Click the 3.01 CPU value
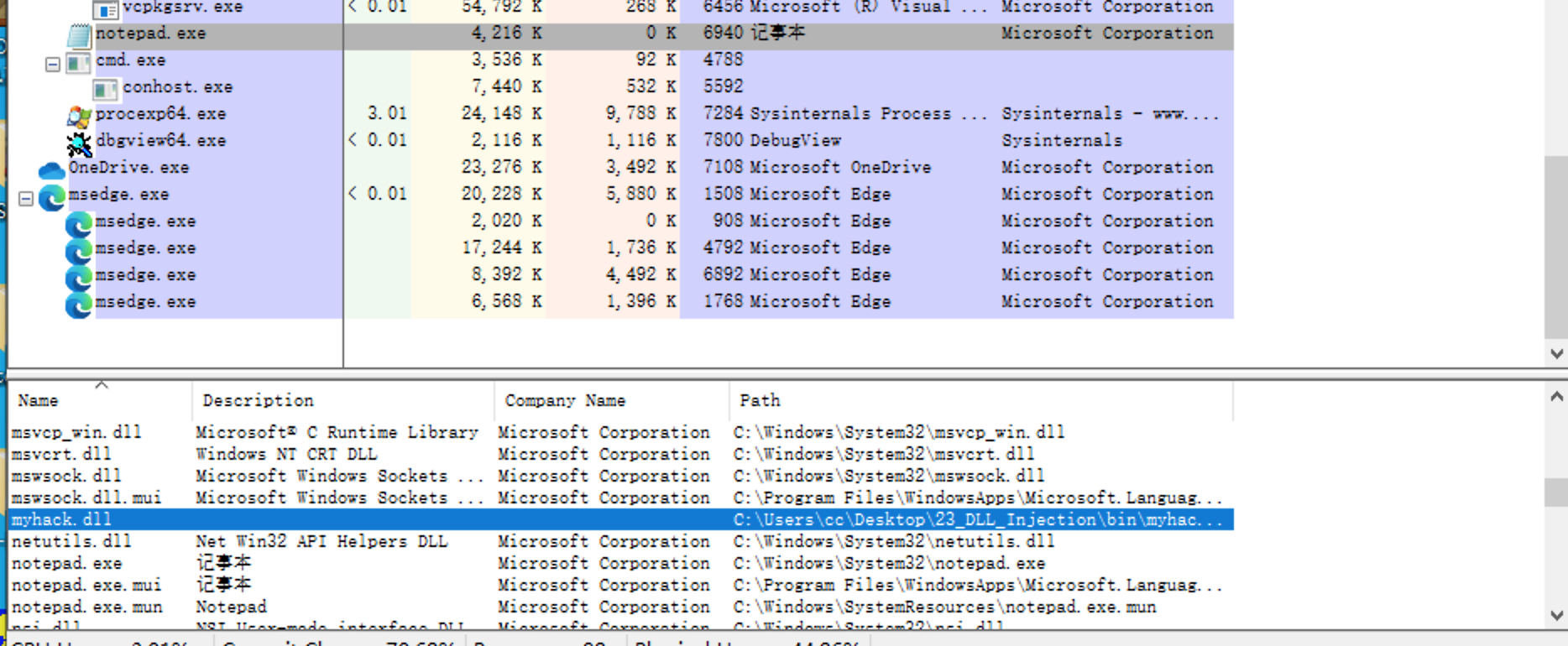1568x646 pixels. pos(387,113)
